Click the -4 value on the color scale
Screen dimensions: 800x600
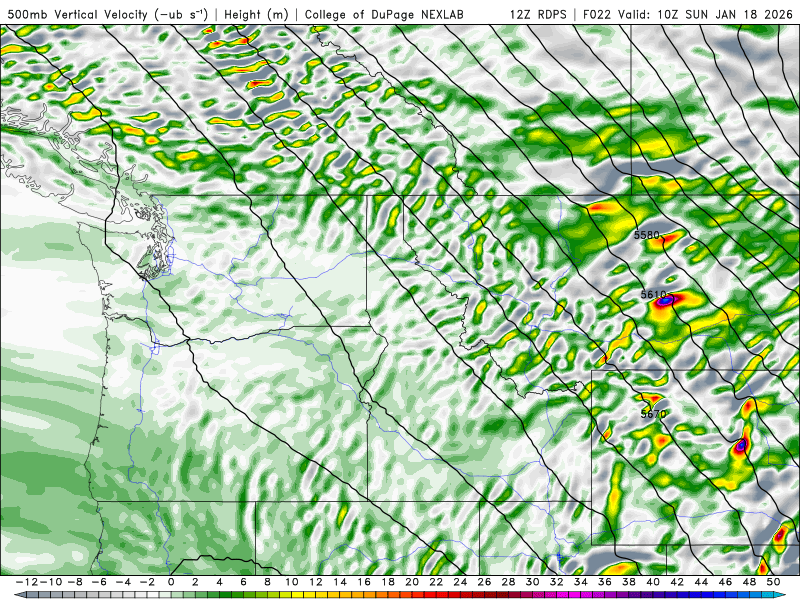point(123,582)
